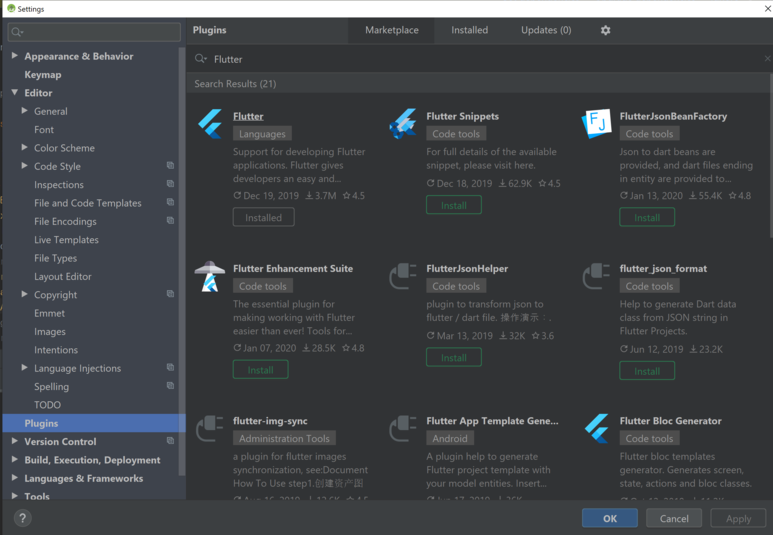Screen dimensions: 773x535
Task: Install the FlutterJsonBeanFactory plugin
Action: (x=647, y=217)
